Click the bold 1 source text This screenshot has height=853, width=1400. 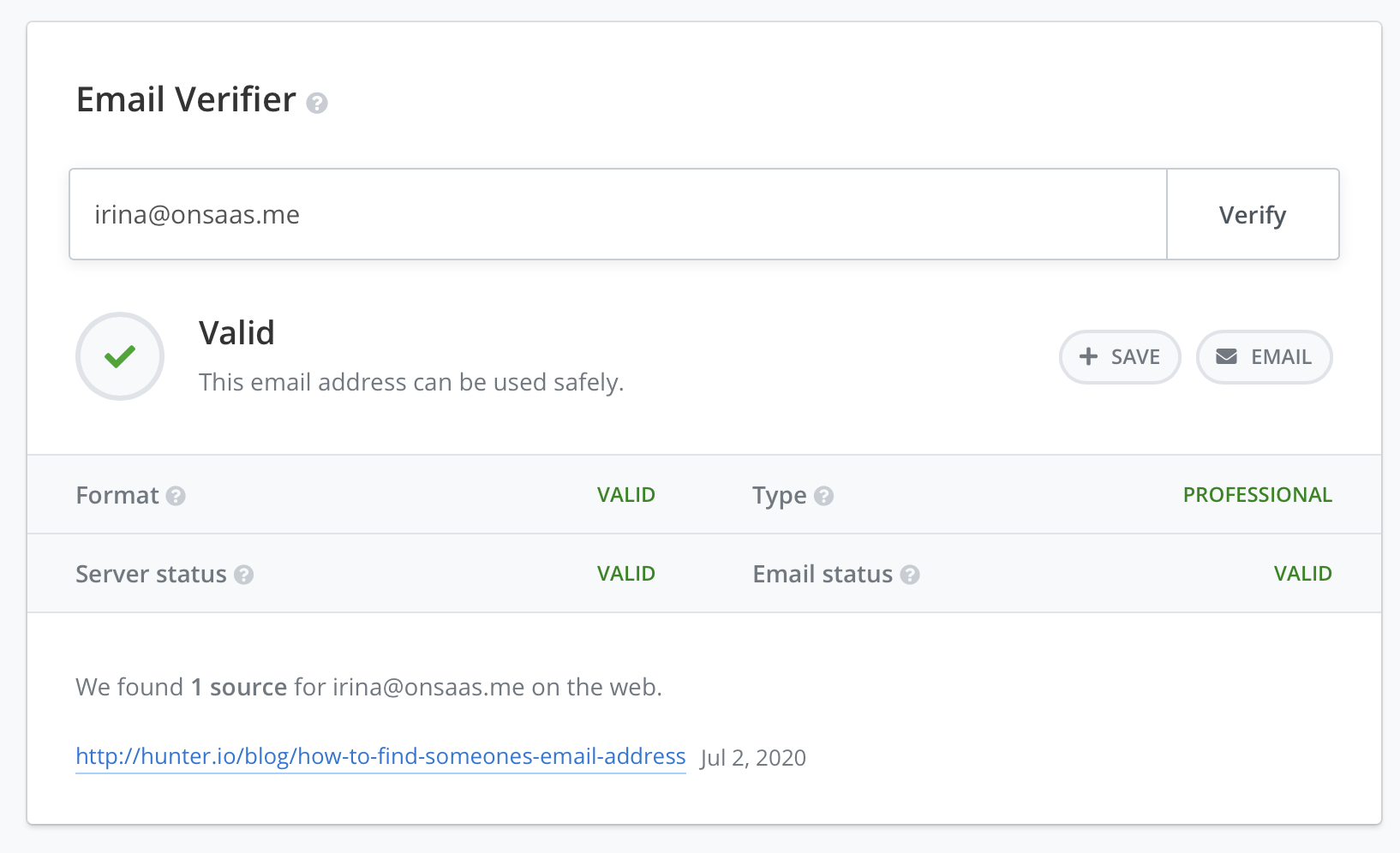238,686
